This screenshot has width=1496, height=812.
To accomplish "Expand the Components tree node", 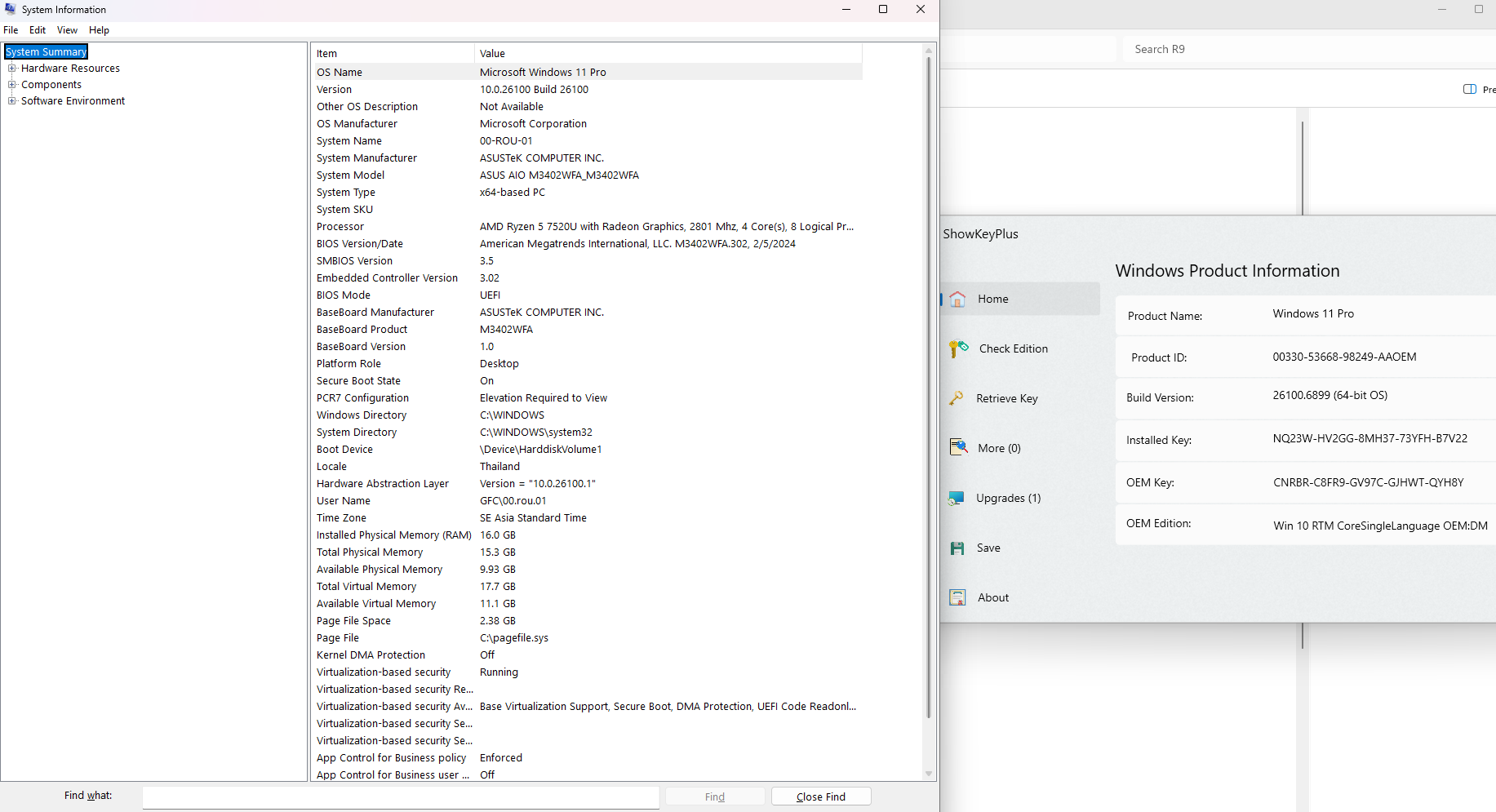I will [x=12, y=85].
